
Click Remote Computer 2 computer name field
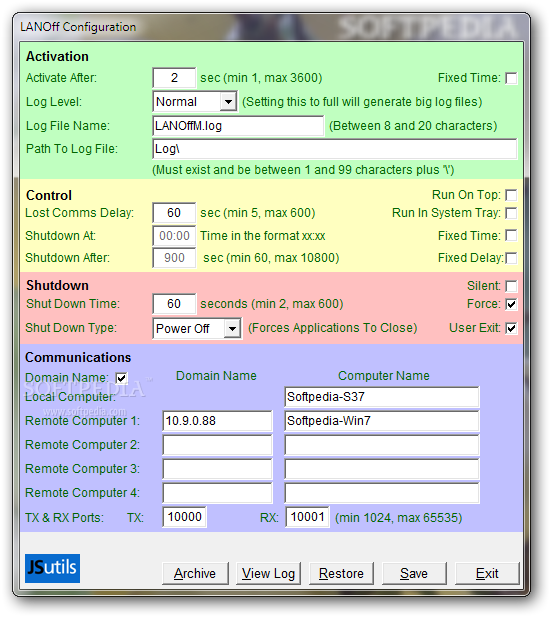pos(382,445)
